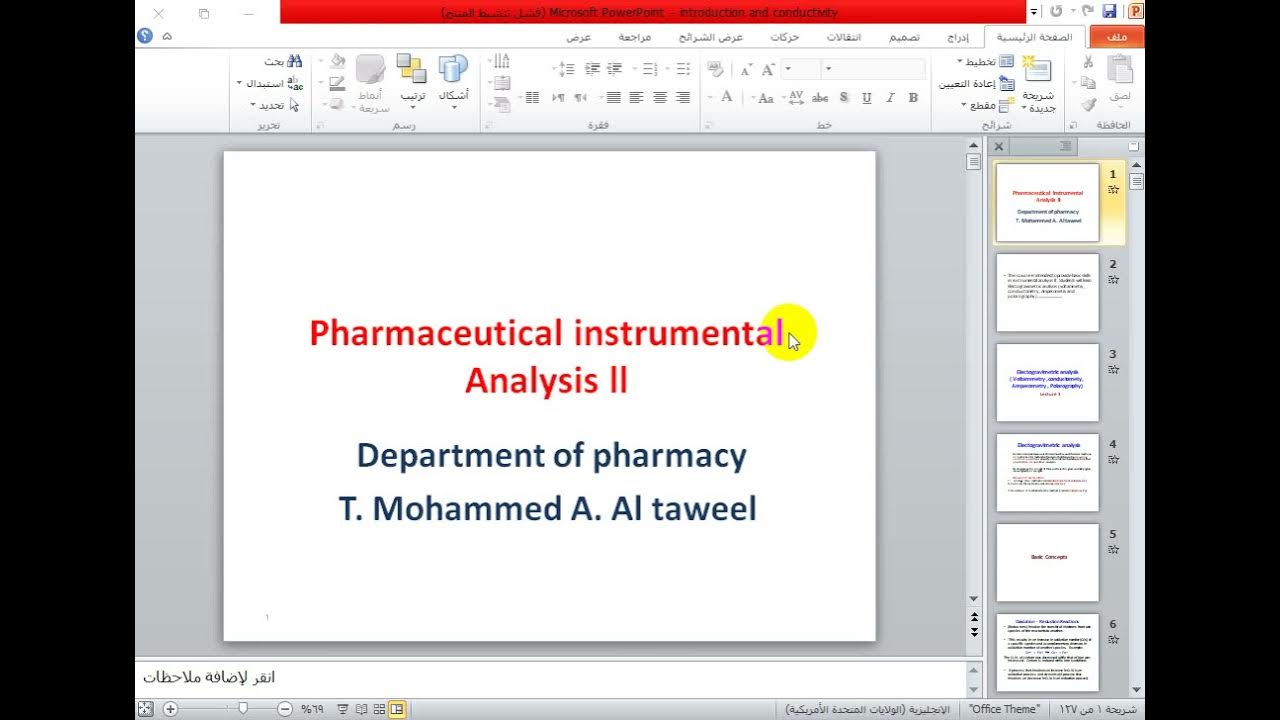This screenshot has height=720, width=1280.
Task: Decrease font size with small A
Action: tap(745, 70)
